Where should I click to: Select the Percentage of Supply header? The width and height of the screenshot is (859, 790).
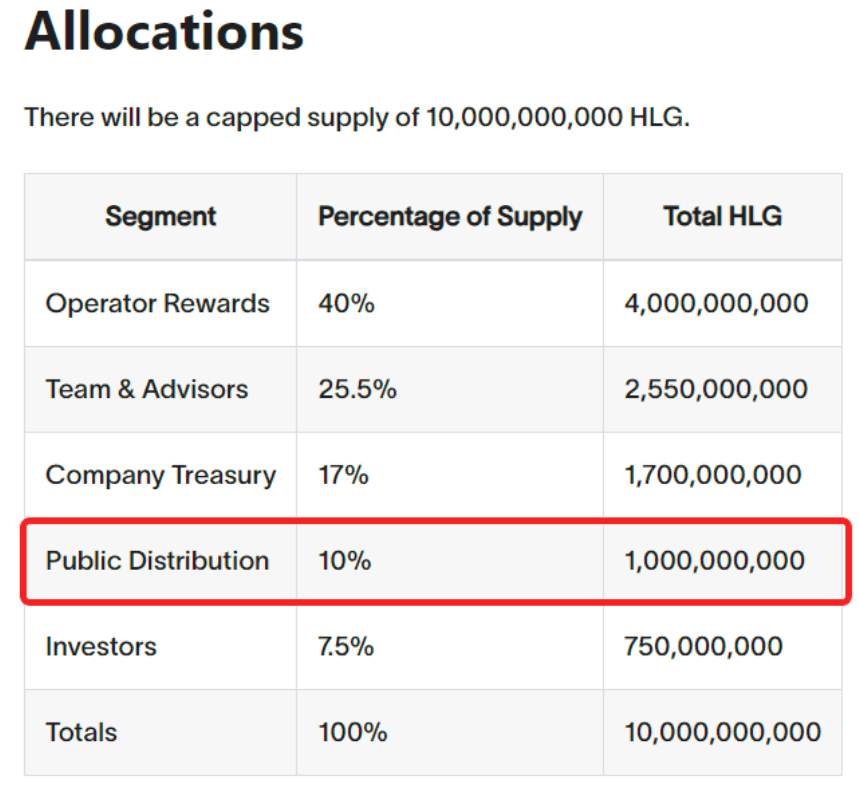point(450,216)
